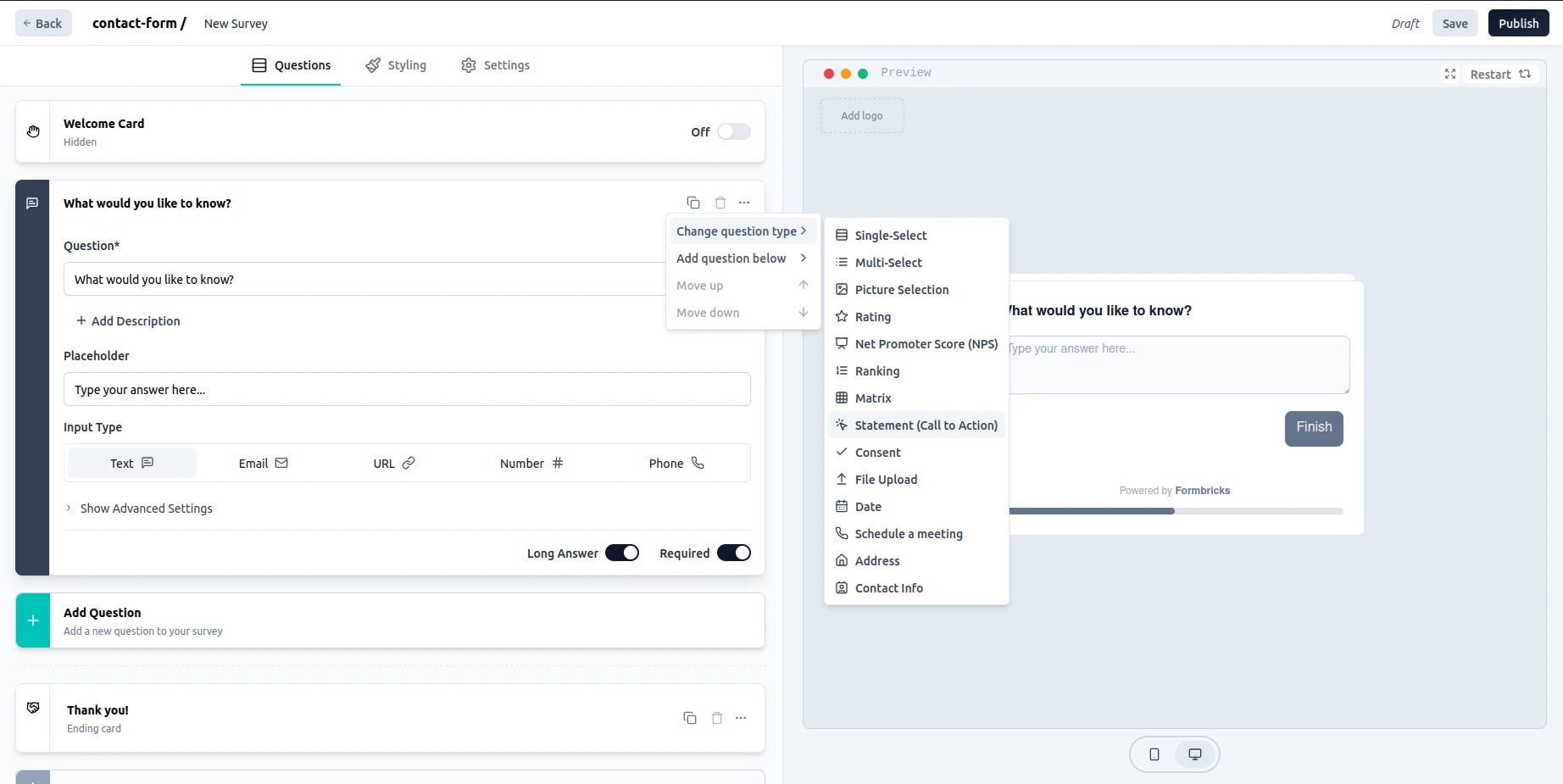Viewport: 1563px width, 784px height.
Task: Click the preview survey progress bar
Action: pyautogui.click(x=1175, y=511)
